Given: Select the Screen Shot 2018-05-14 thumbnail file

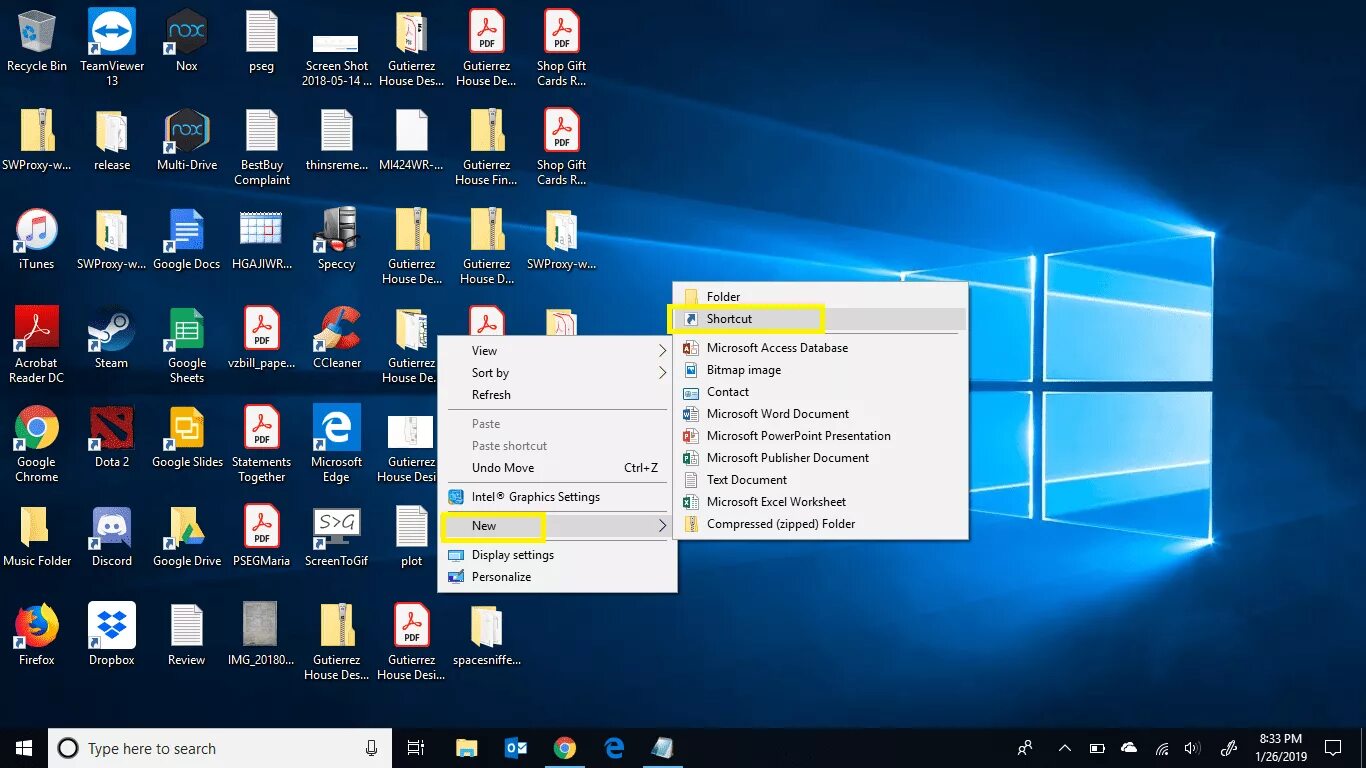Looking at the screenshot, I should 337,60.
